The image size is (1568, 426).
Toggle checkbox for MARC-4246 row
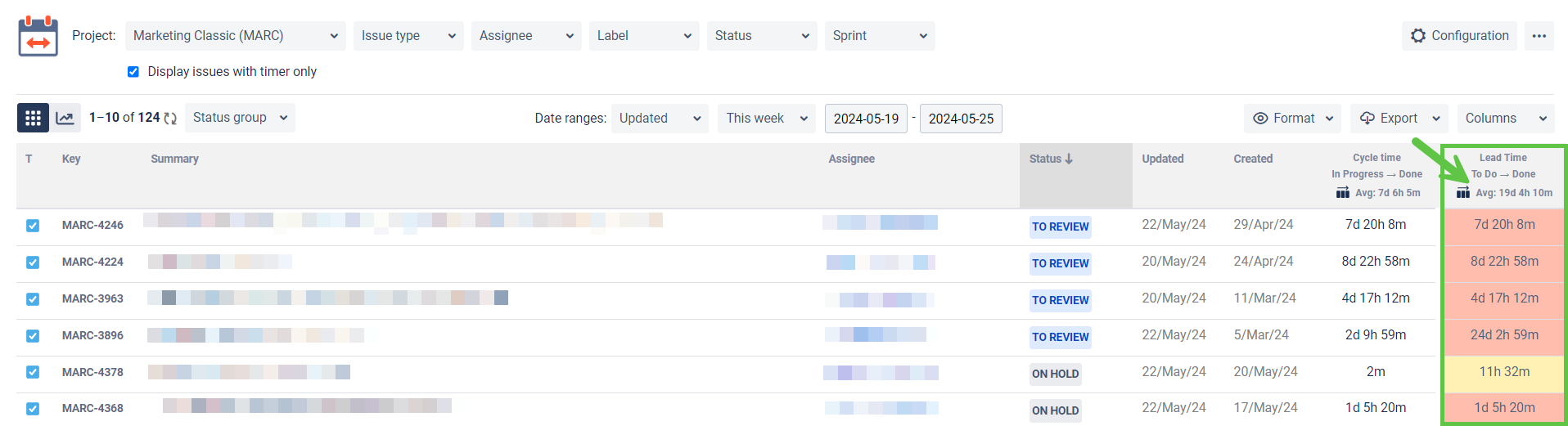[x=33, y=226]
